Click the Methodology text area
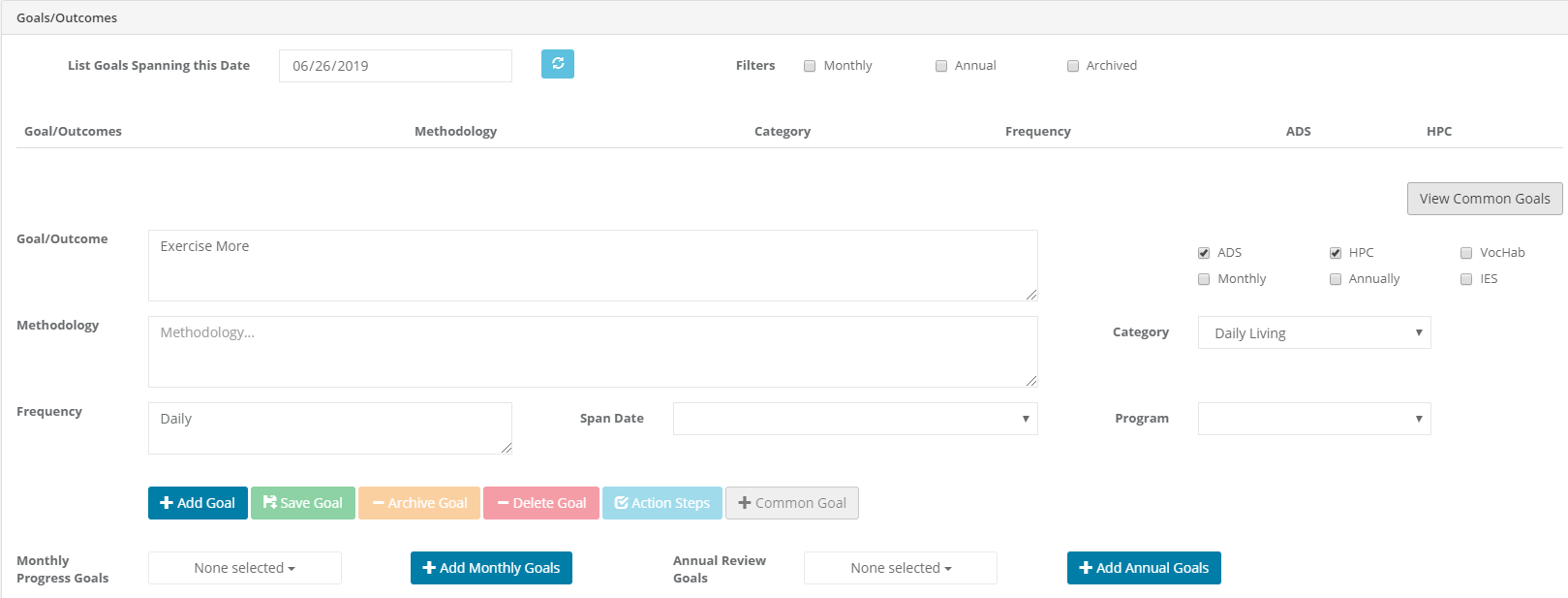Screen dimensions: 1568x598 (592, 352)
